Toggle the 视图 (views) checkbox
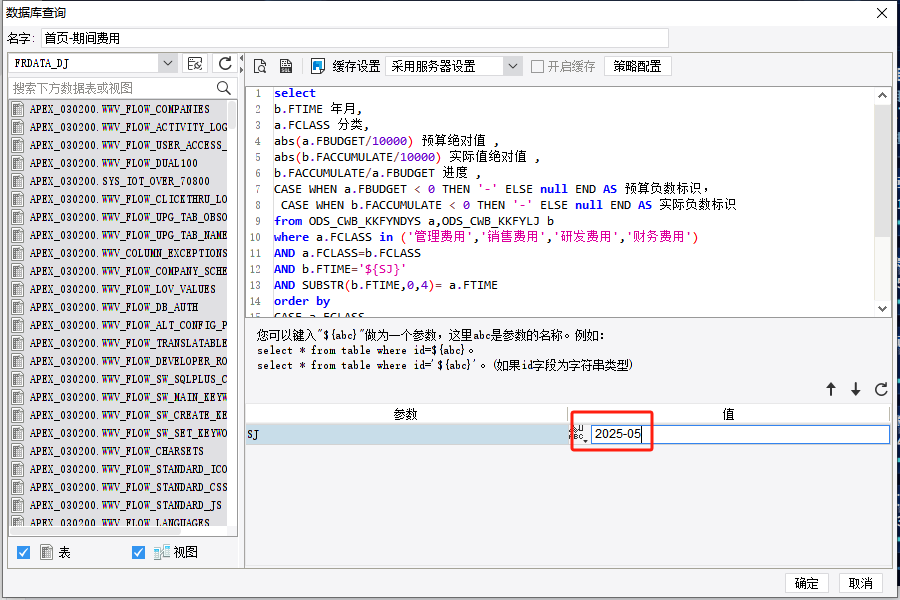Image resolution: width=900 pixels, height=600 pixels. tap(138, 552)
